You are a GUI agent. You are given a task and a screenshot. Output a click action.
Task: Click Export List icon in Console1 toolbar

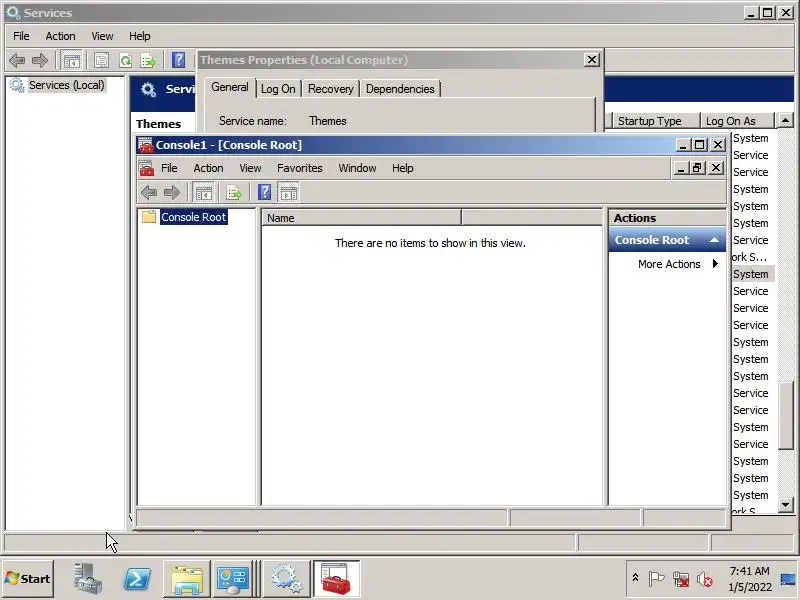(x=234, y=193)
